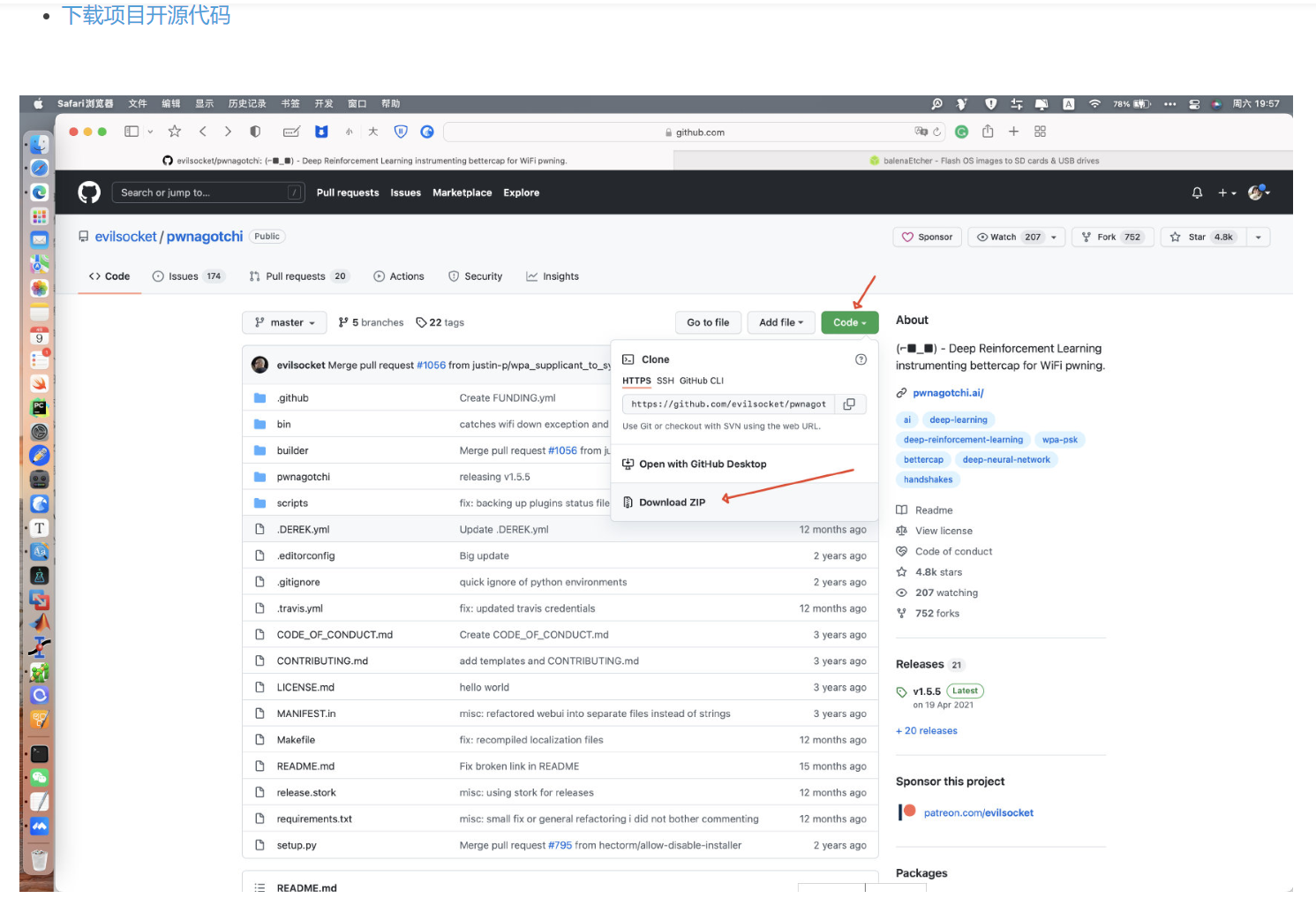Screen dimensions: 1316x921
Task: Open the Star lists dropdown arrow
Action: pyautogui.click(x=1258, y=237)
